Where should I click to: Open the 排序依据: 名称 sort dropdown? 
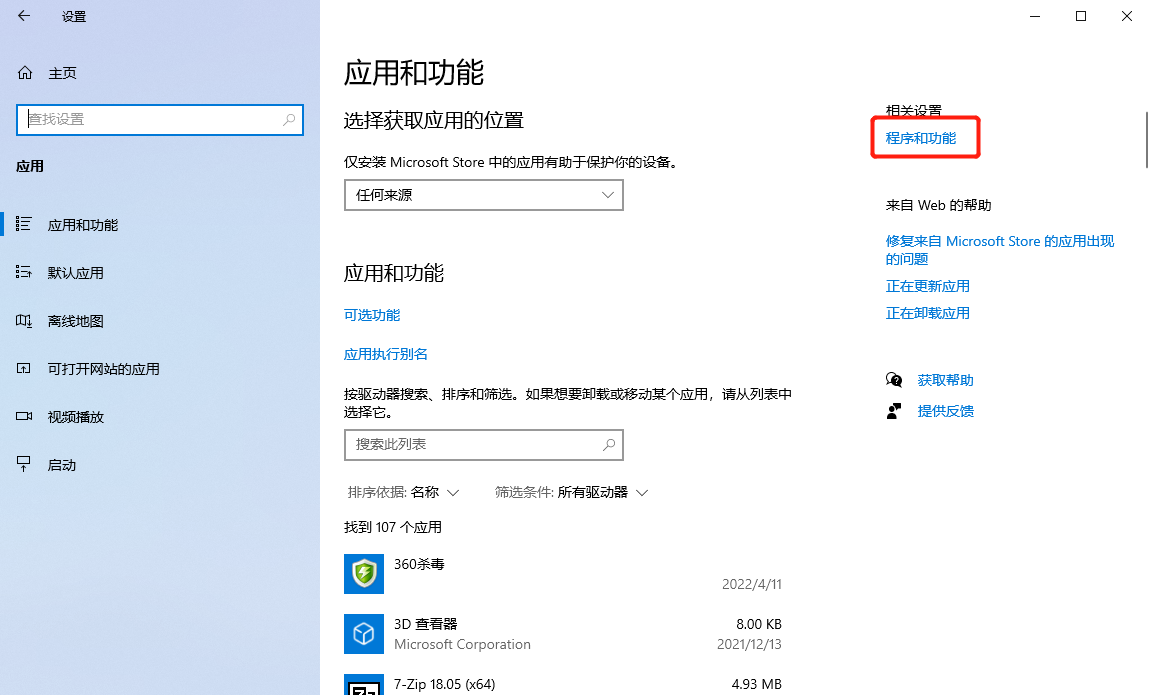point(403,493)
